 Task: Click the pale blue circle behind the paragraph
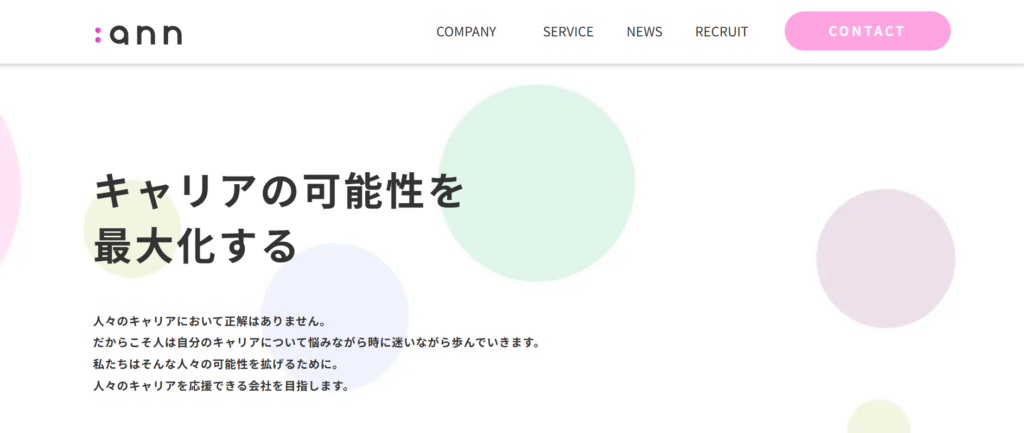click(340, 290)
